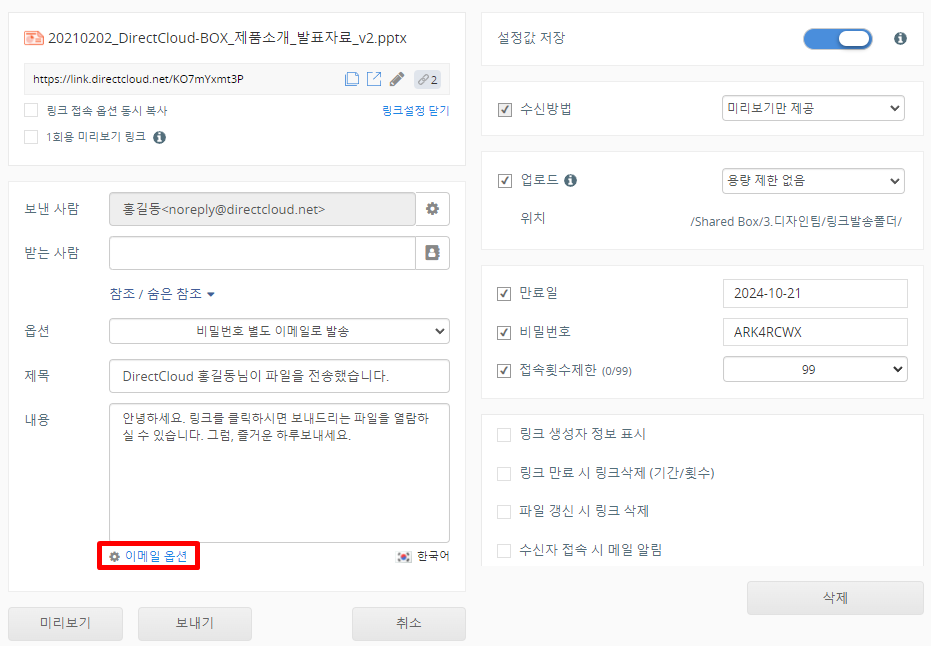Screen dimensions: 931x646
Task: Expand the 접속횟수제한 99 dropdown
Action: 814,369
